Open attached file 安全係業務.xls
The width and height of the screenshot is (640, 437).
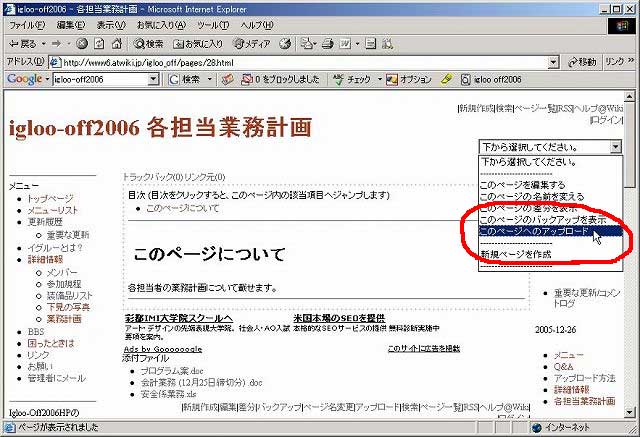[168, 394]
